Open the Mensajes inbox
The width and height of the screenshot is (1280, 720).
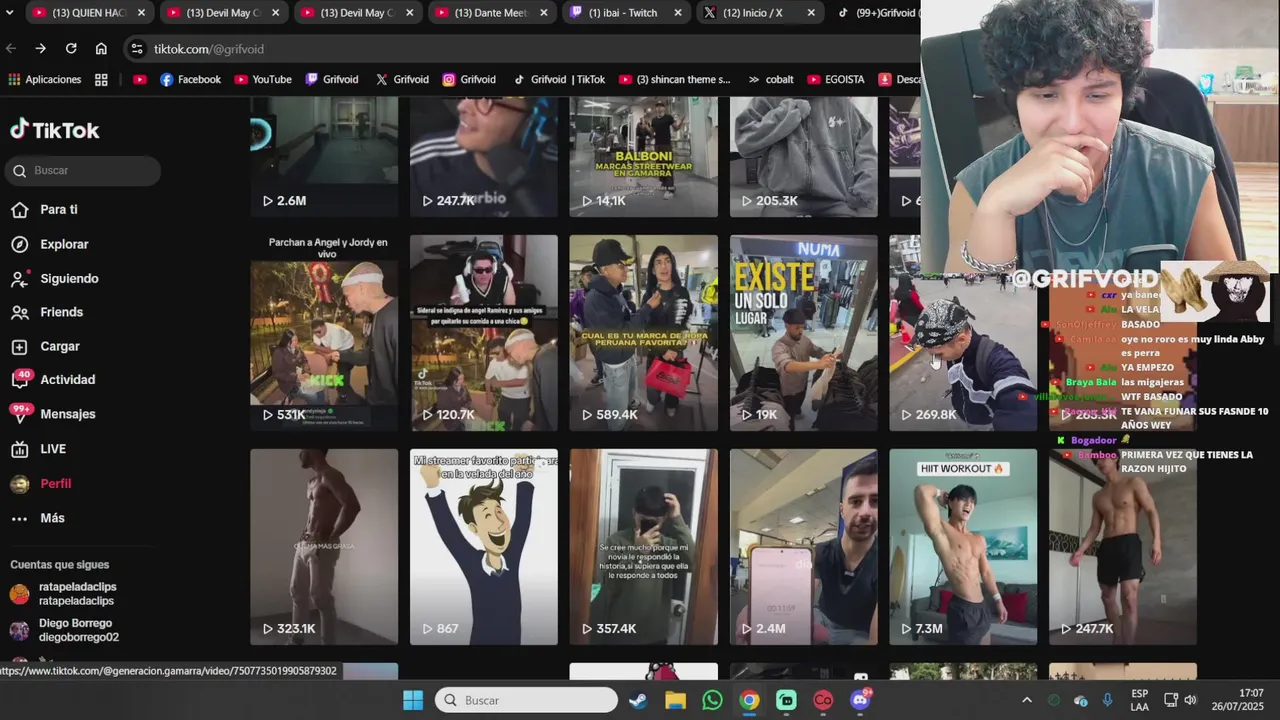tap(53, 414)
